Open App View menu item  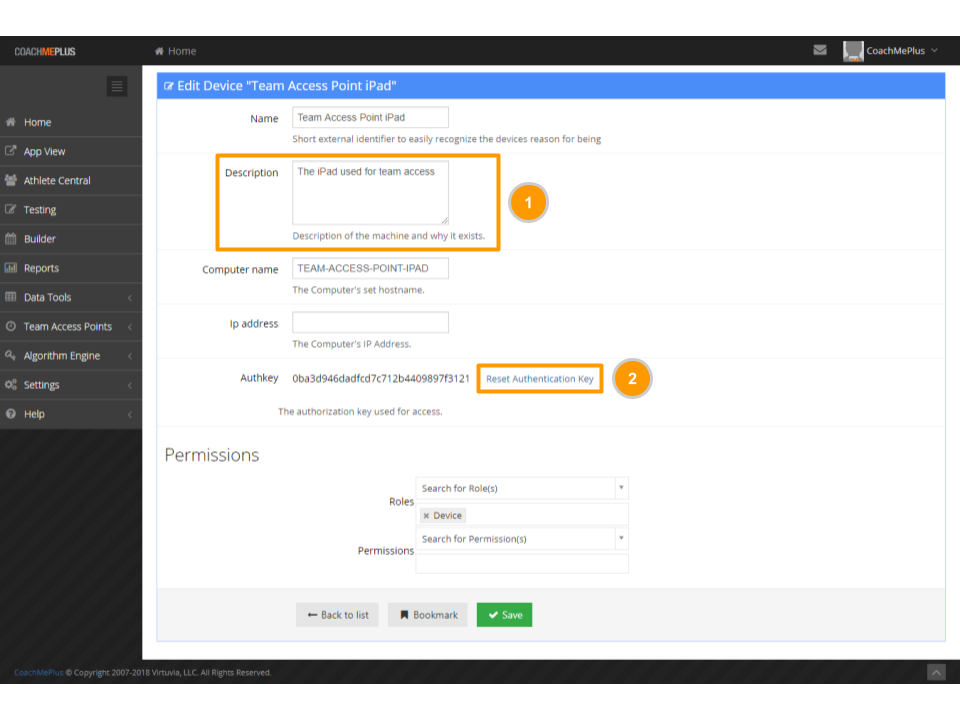click(x=71, y=151)
